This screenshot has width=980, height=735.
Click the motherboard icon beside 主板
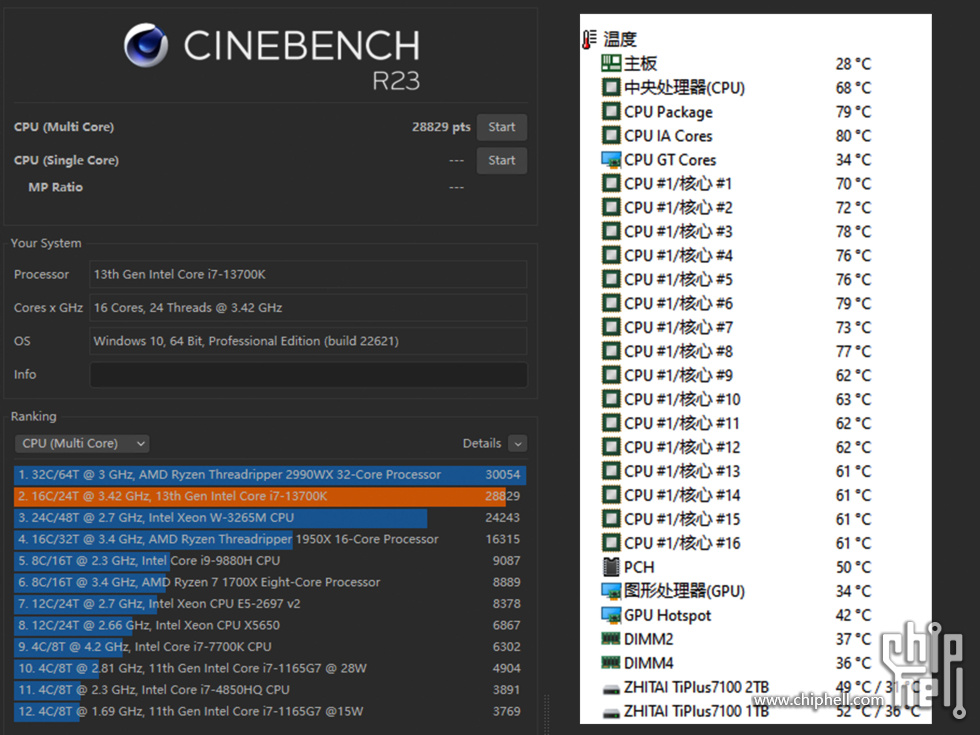point(611,63)
